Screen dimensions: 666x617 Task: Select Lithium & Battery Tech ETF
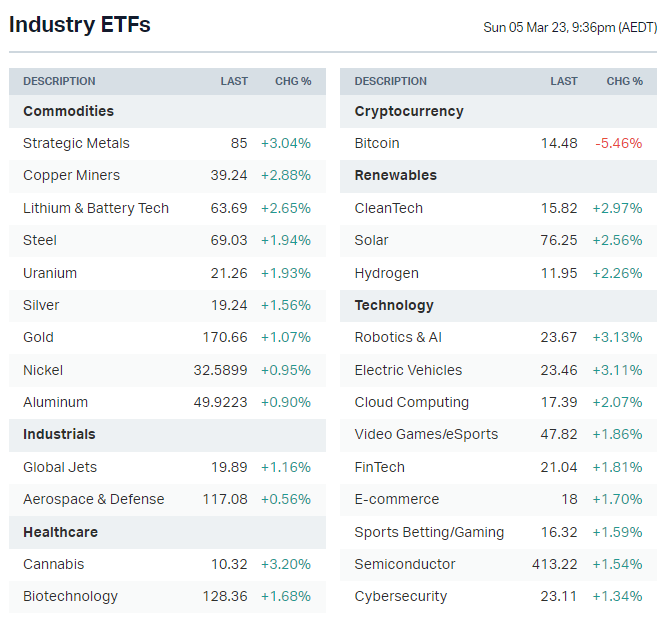(x=96, y=208)
